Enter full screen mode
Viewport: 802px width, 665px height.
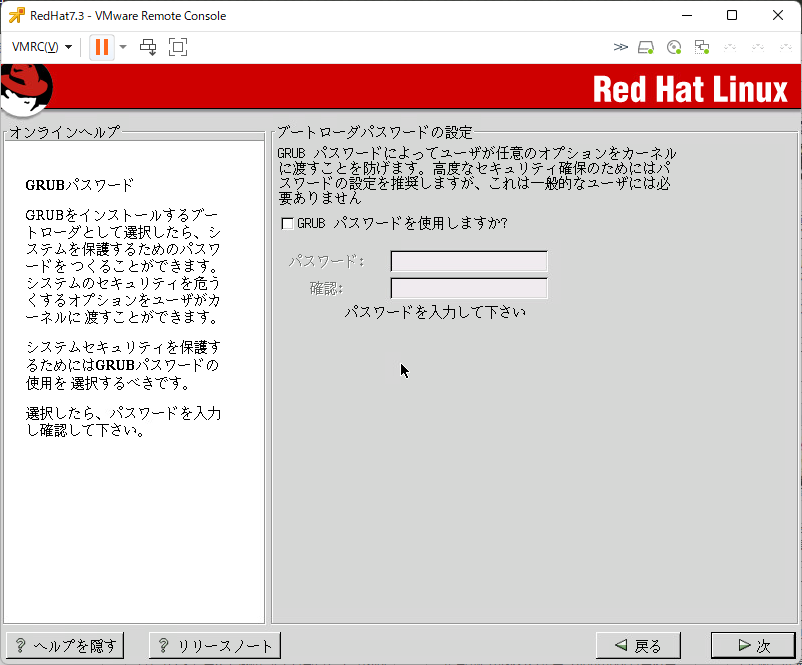point(177,47)
